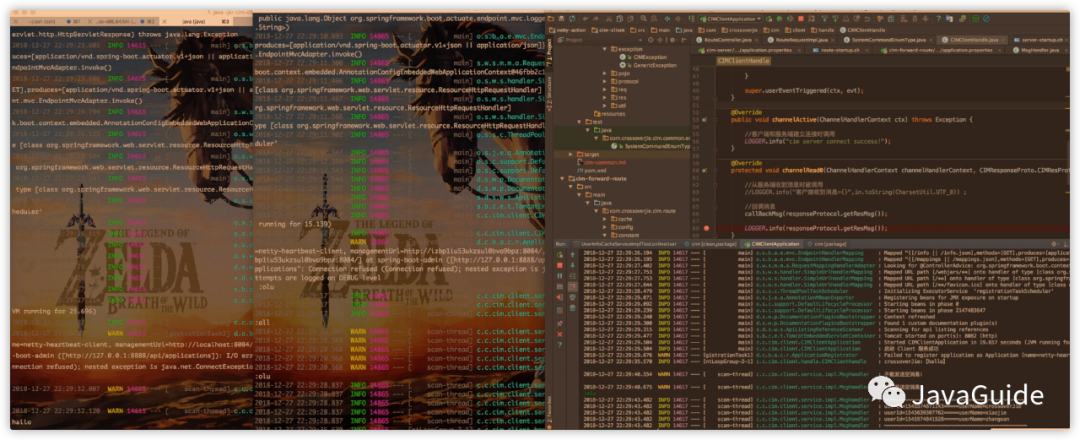Close the Run panel tab with red X
This screenshot has width=1080, height=440.
click(560, 335)
